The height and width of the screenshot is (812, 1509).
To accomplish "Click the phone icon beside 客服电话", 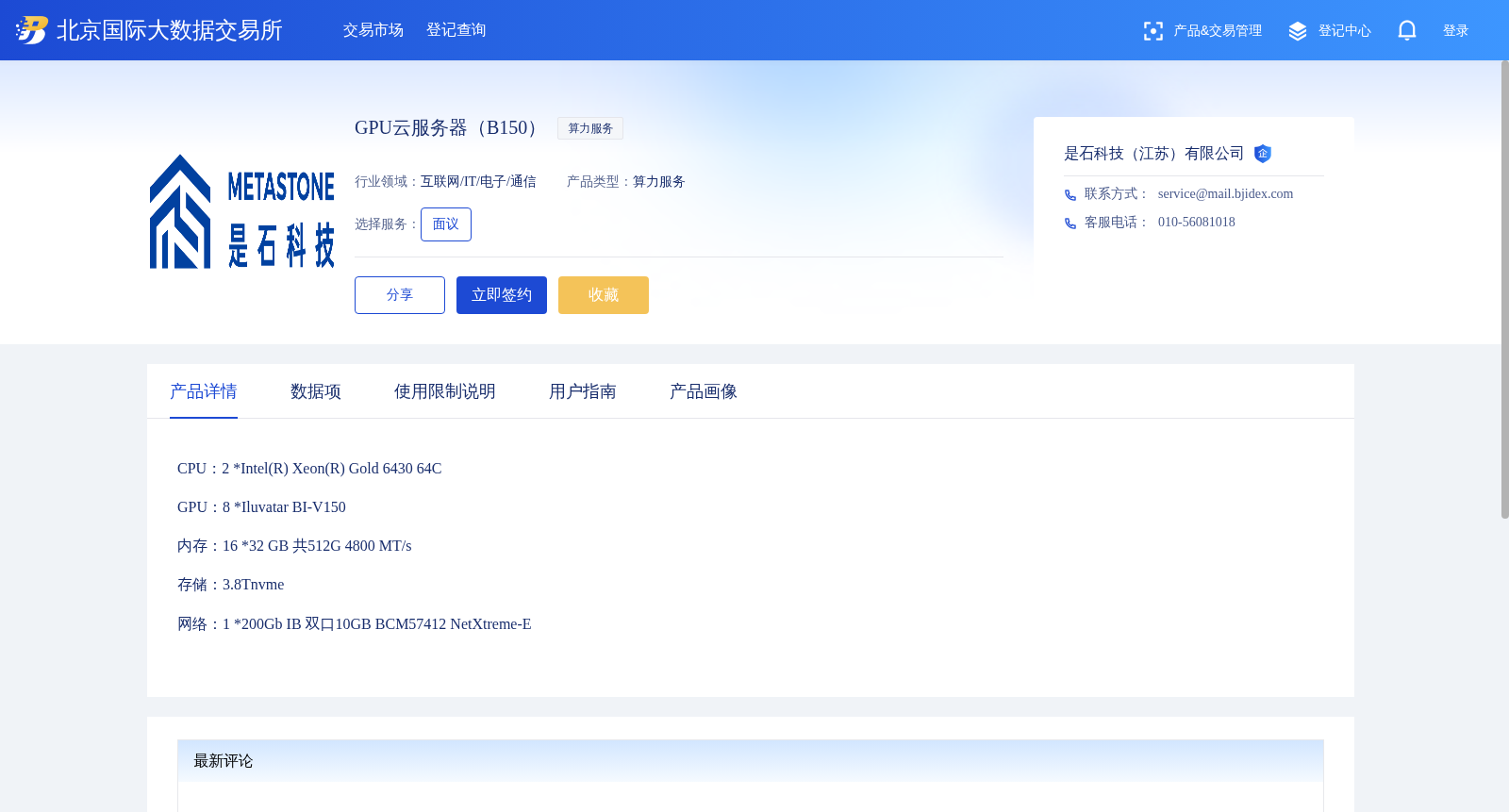I will coord(1070,224).
